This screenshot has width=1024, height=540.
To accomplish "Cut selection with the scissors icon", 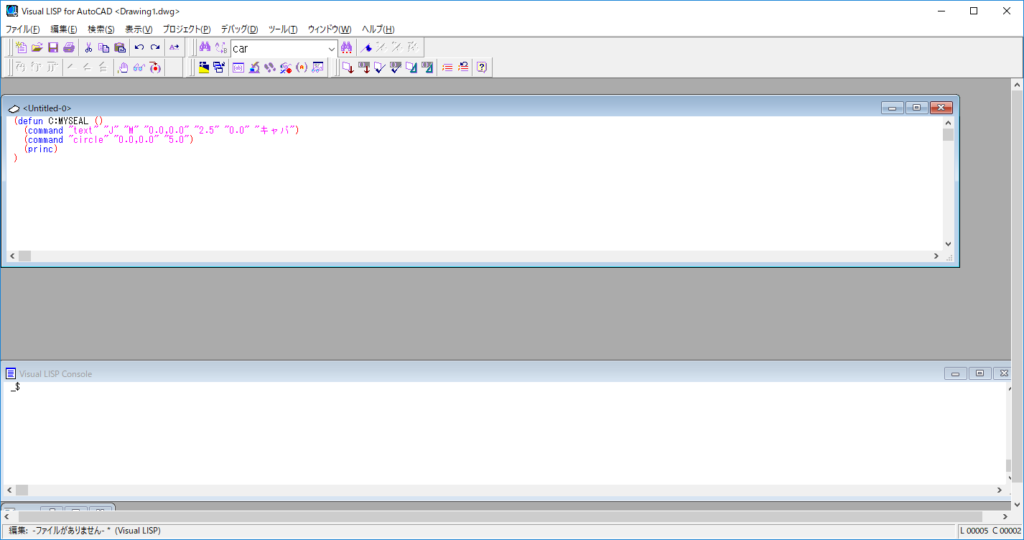I will [x=88, y=48].
